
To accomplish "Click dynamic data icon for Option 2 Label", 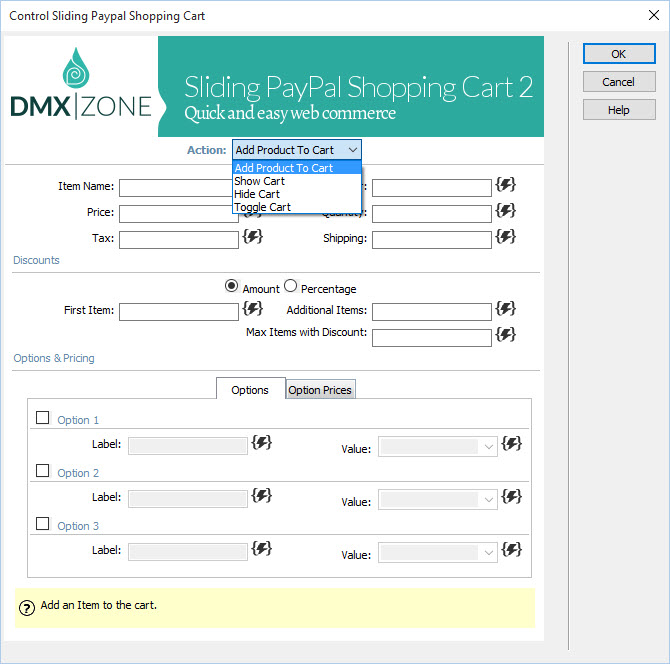I will [x=262, y=496].
